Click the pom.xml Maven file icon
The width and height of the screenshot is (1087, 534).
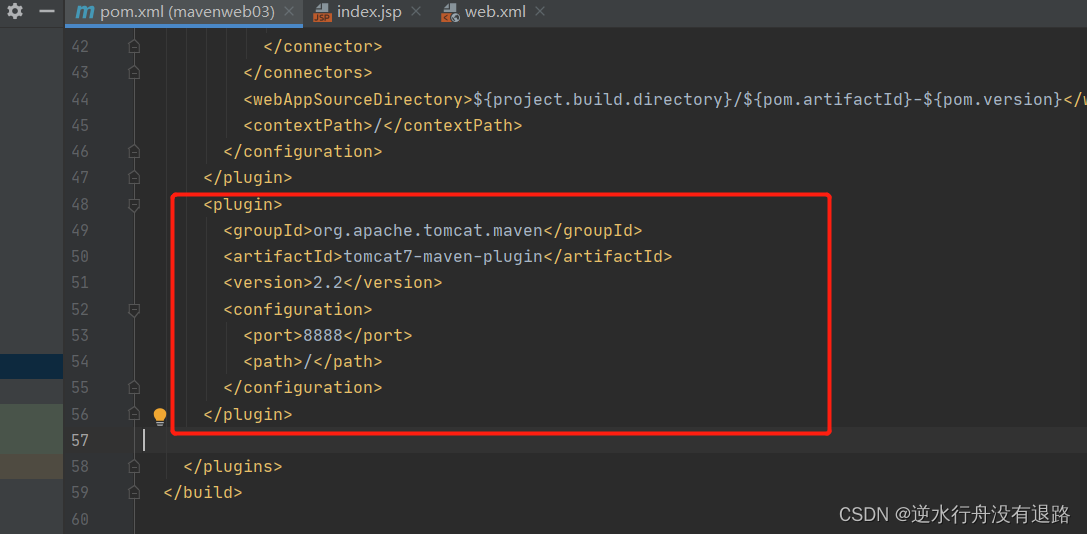coord(85,12)
